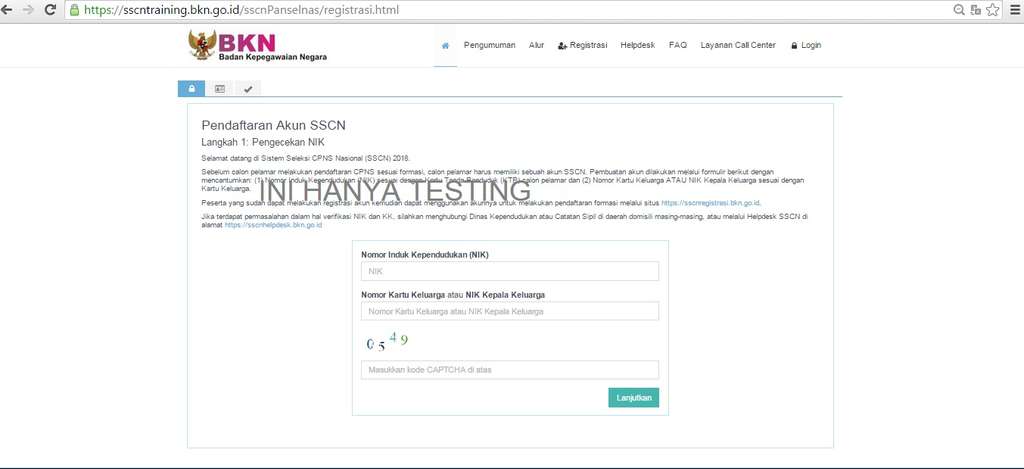Click the CAPTCHA image 0549
Screen dimensions: 1024x469
387,342
